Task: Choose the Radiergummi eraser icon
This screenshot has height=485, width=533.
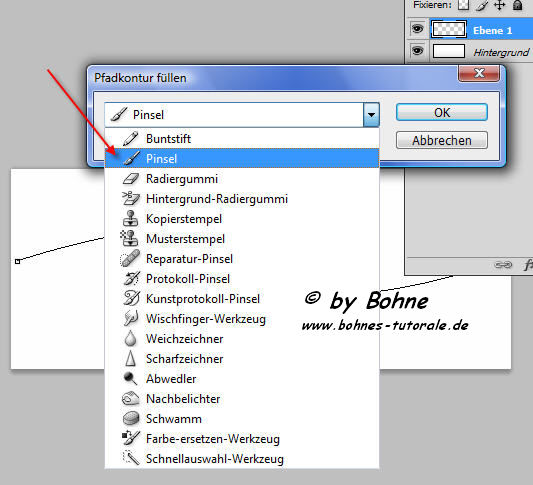Action: point(131,179)
